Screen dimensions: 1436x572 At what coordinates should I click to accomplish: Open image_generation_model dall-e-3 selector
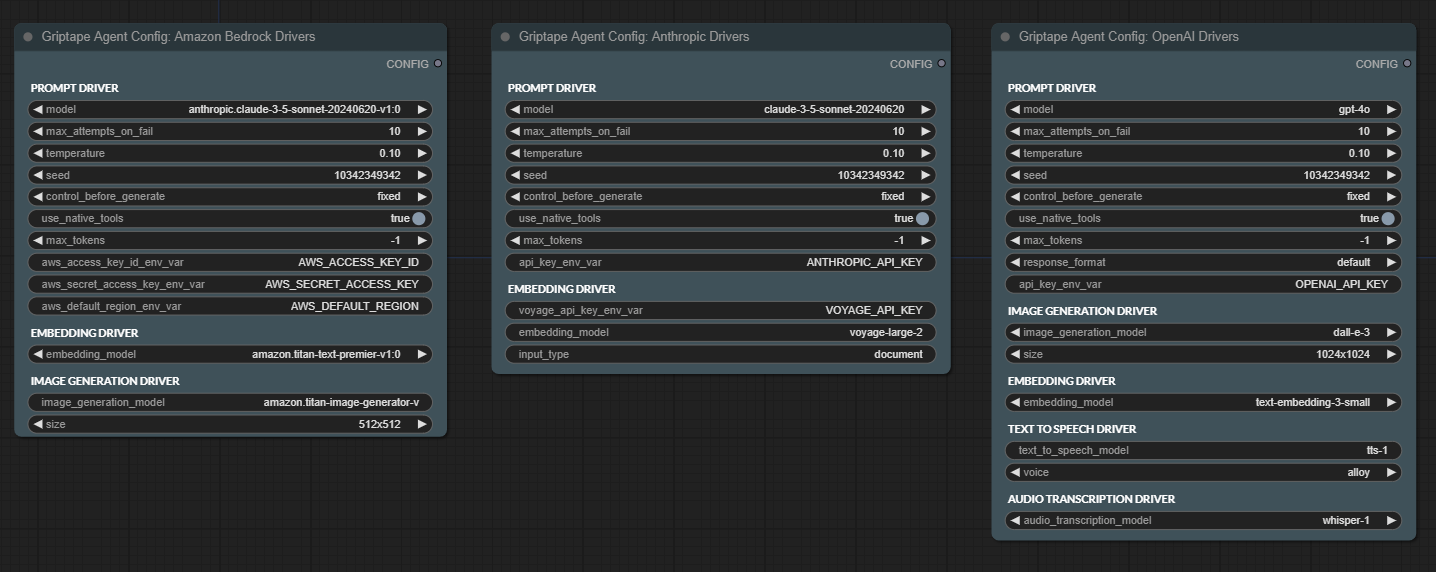pyautogui.click(x=1204, y=333)
